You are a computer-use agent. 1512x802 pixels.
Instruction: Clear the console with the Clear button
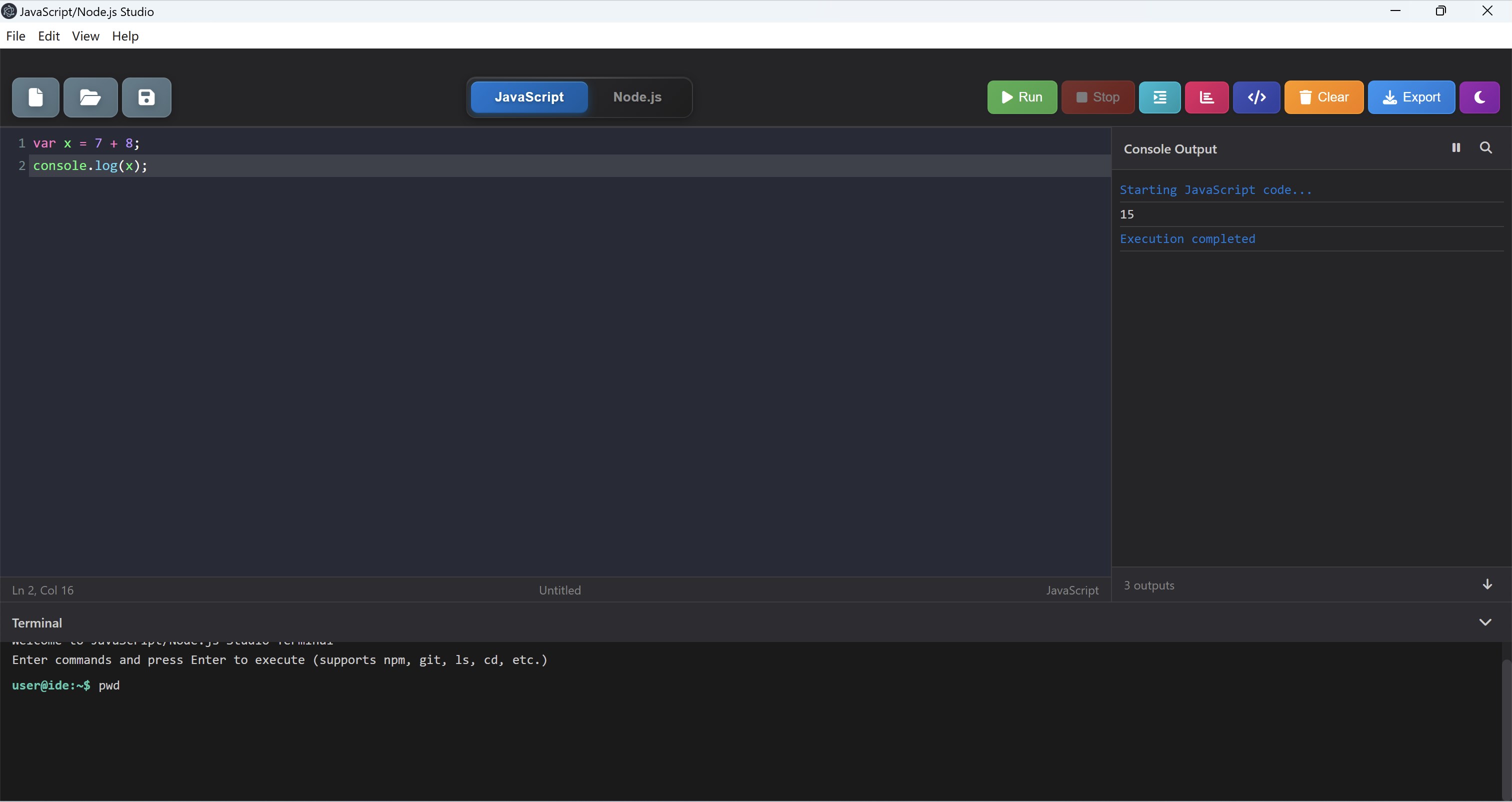click(x=1323, y=97)
